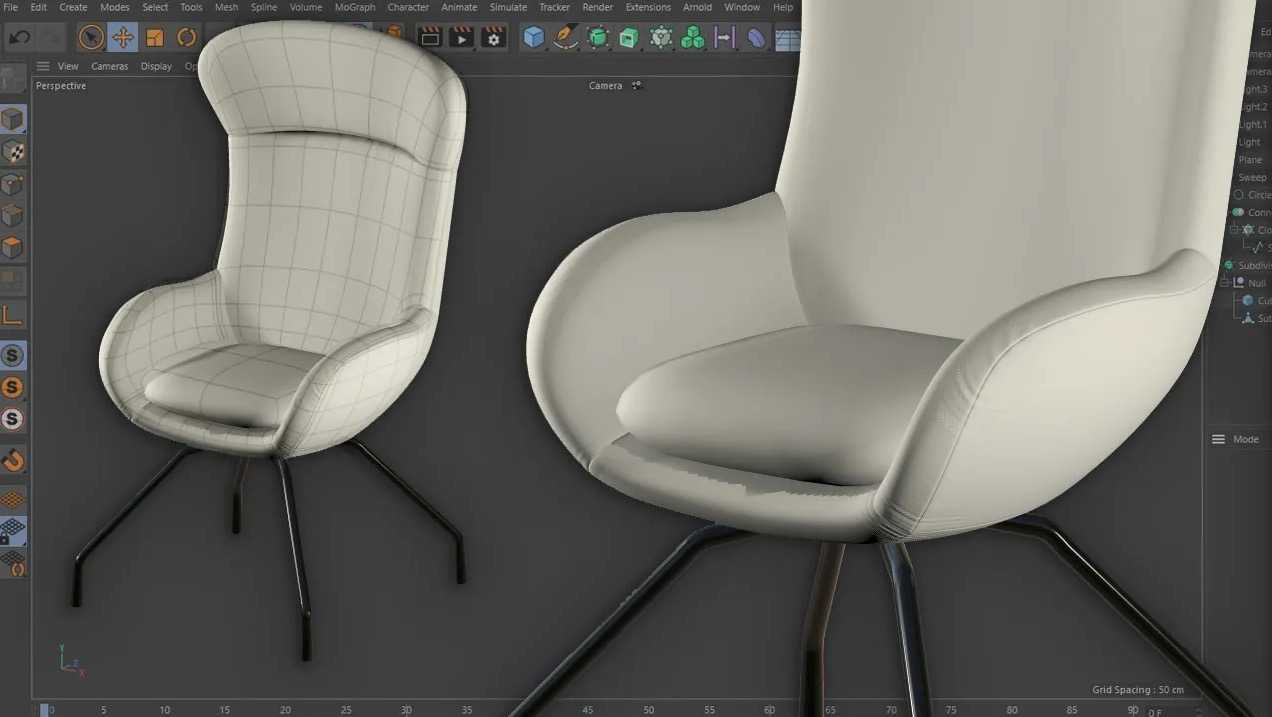
Task: Click the Undo arrow icon
Action: pos(18,37)
